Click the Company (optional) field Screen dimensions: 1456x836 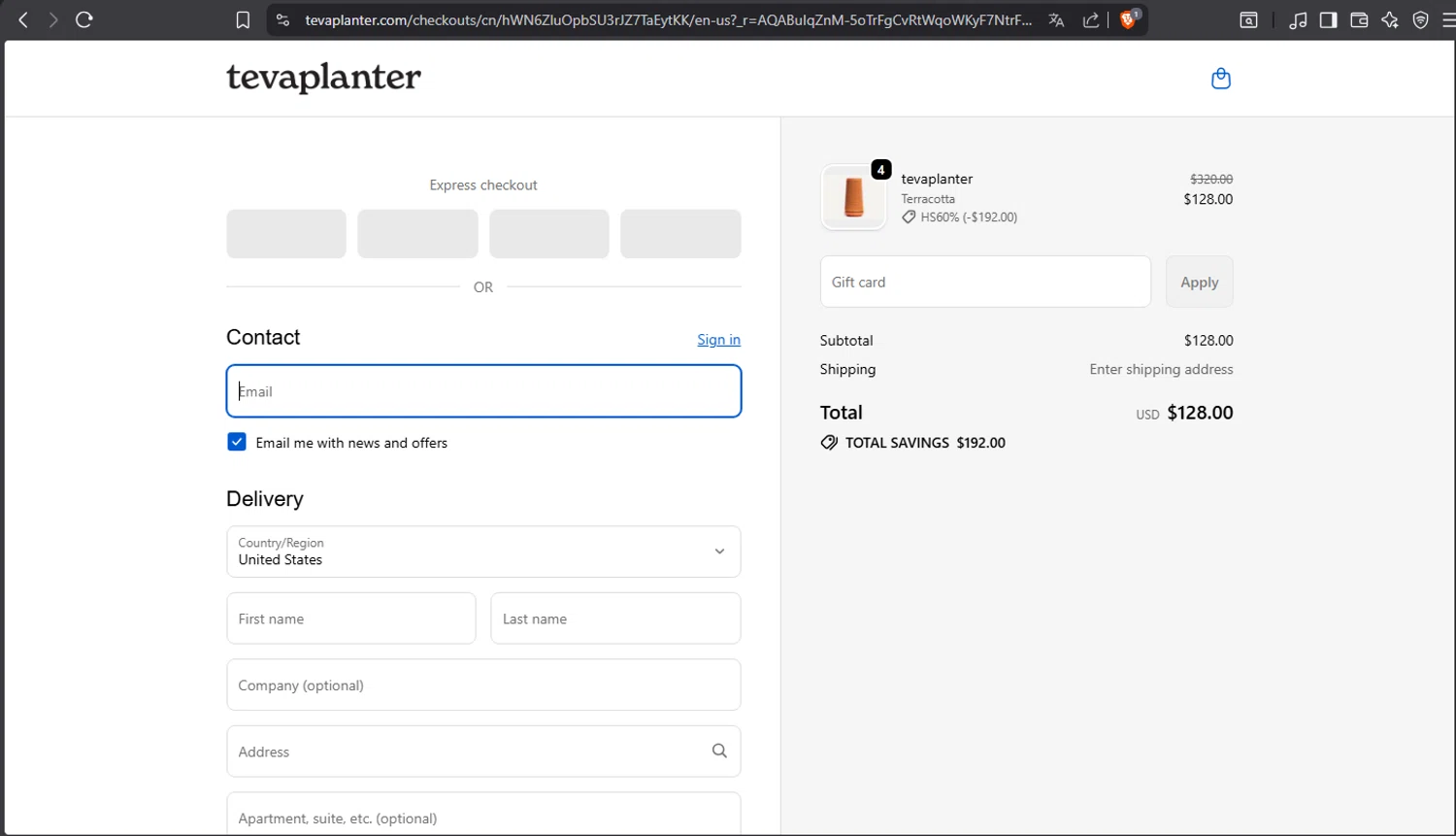click(x=483, y=685)
